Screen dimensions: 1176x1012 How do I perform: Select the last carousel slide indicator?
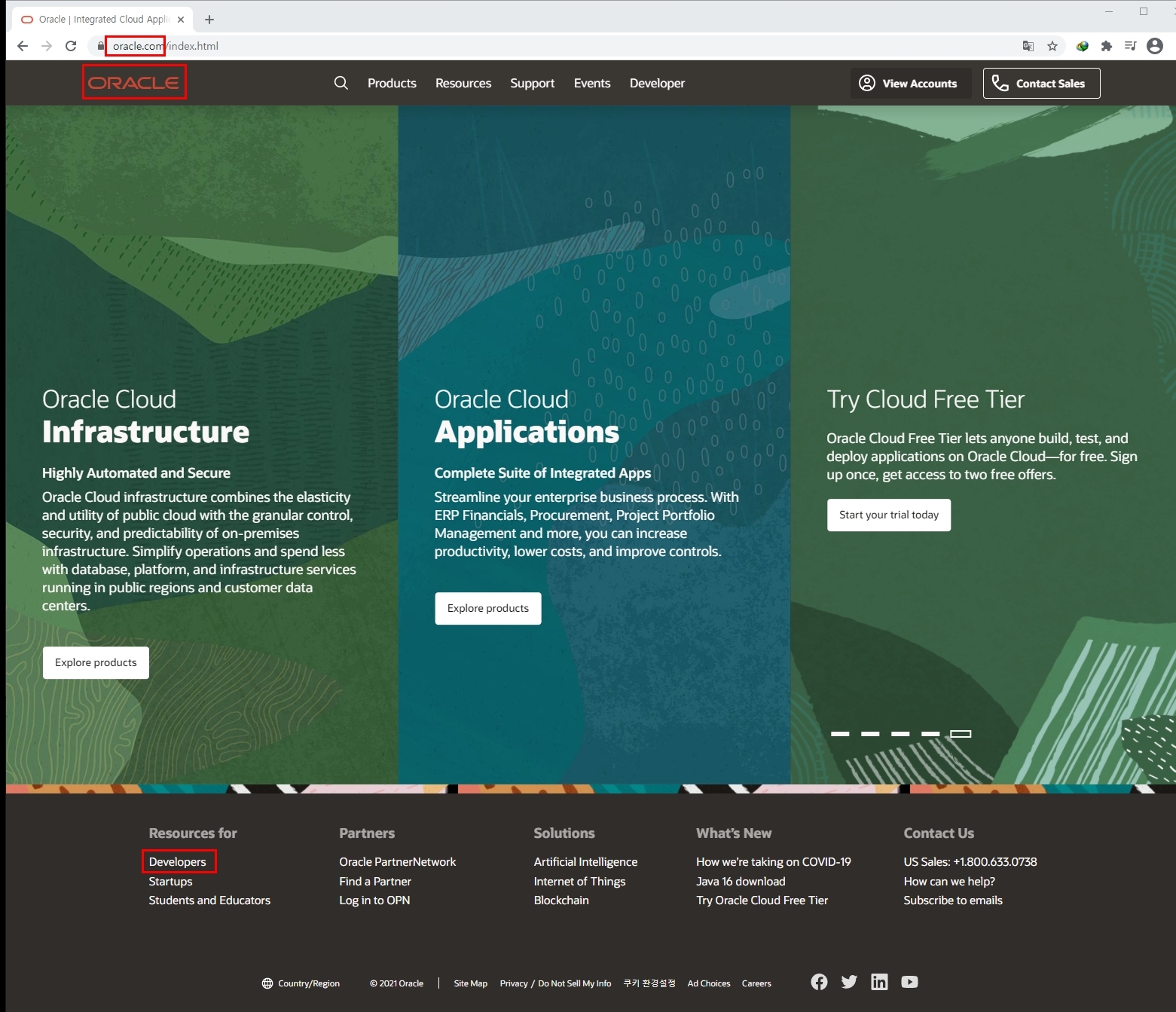[x=961, y=733]
